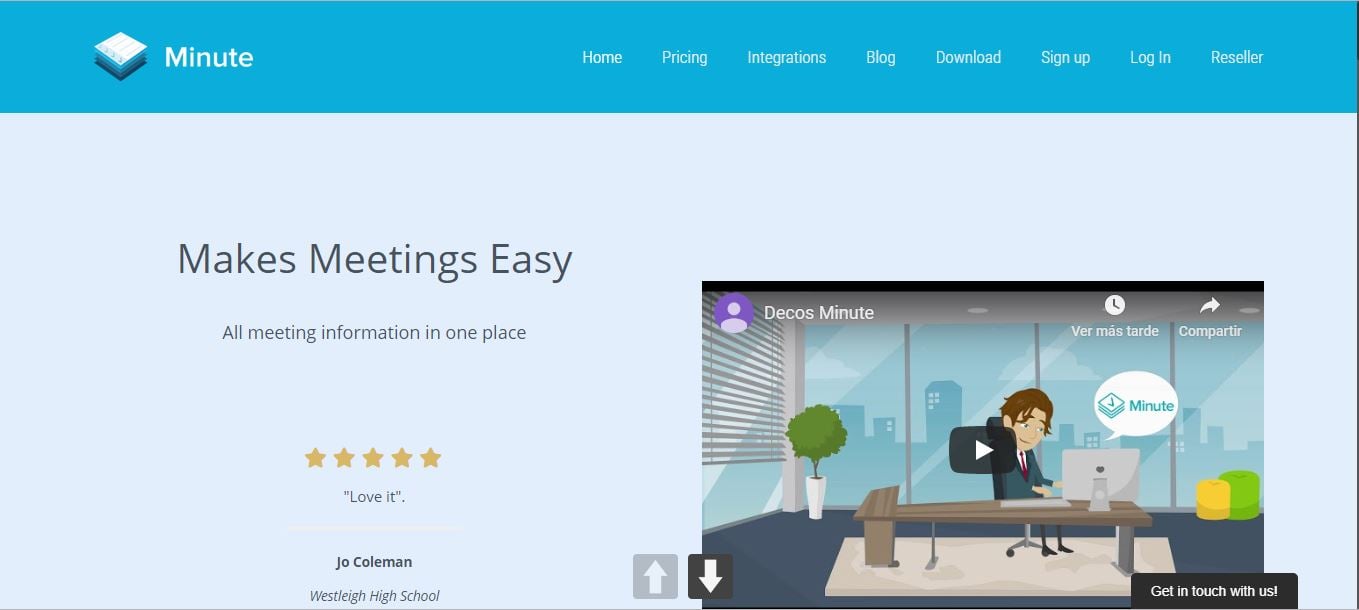This screenshot has height=610, width=1359.
Task: Open the Reseller page
Action: (x=1237, y=57)
